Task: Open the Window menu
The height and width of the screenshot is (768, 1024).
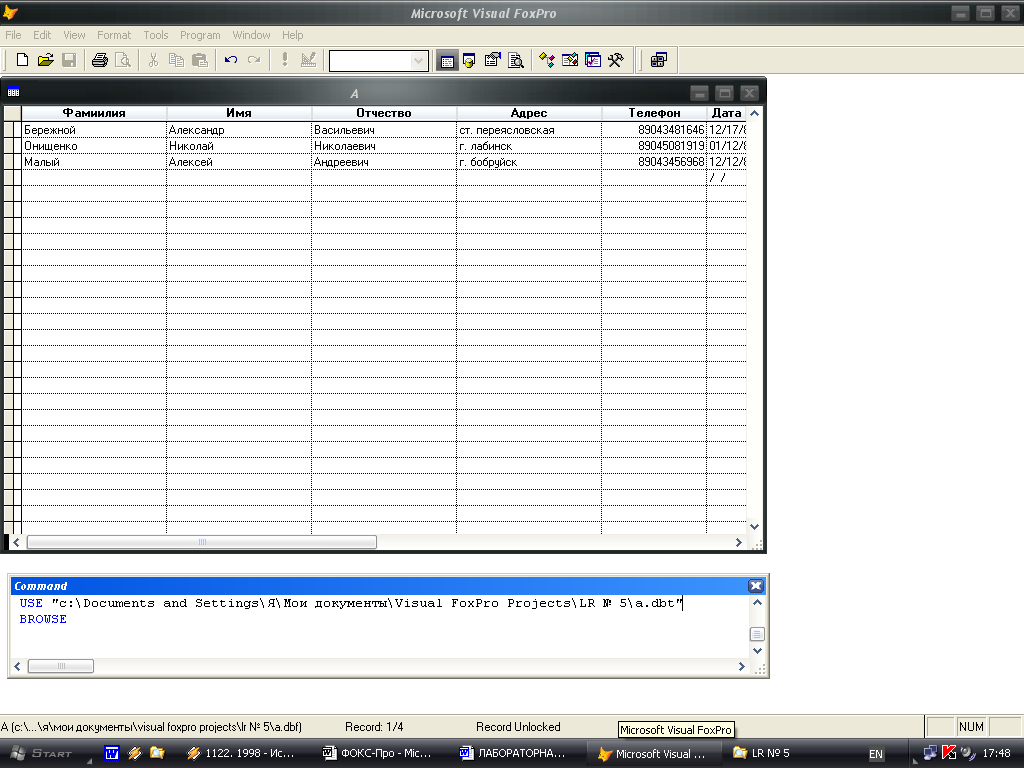Action: tap(251, 35)
